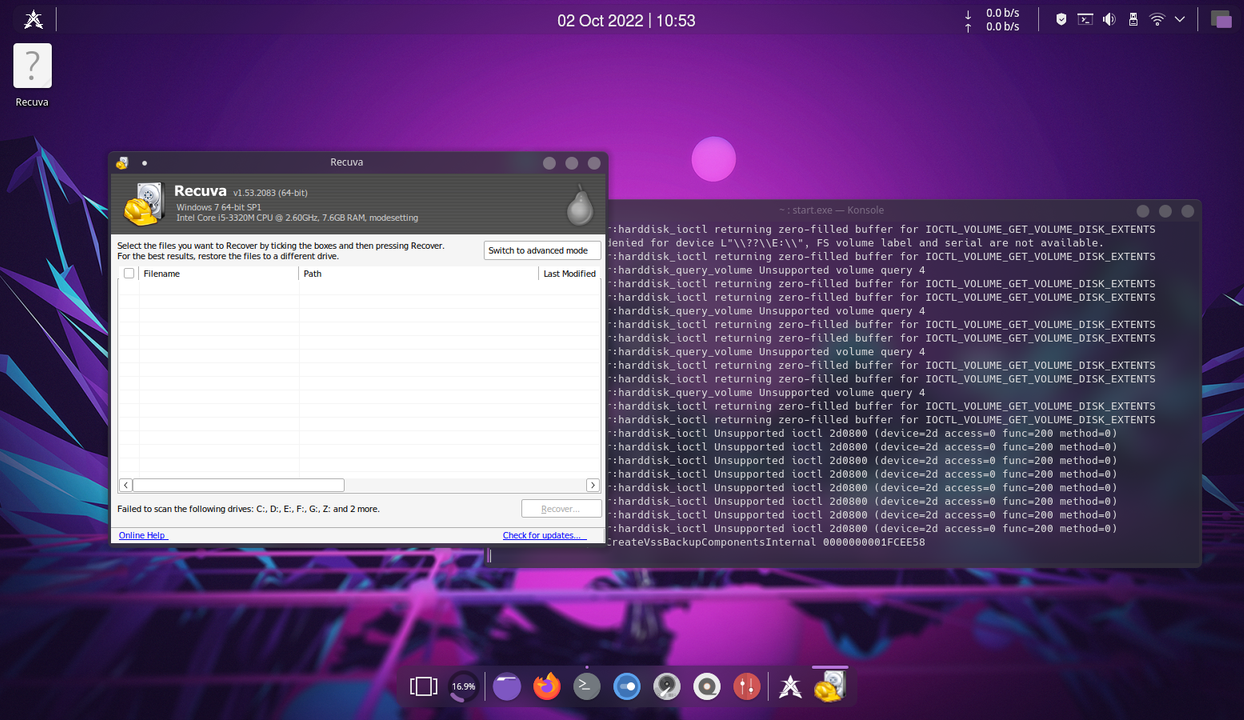Click the left arrow of horizontal scrollbar

126,485
